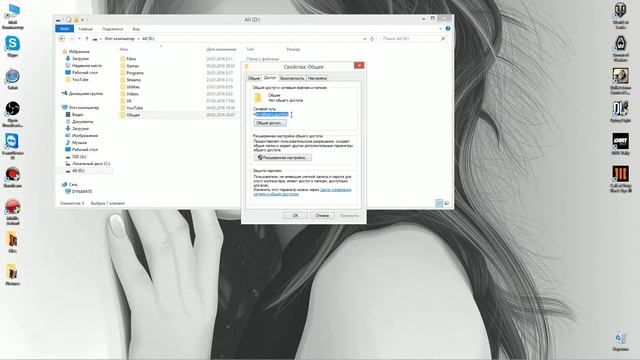
Task: Close the Свойства: Общее dialog
Action: pos(359,65)
